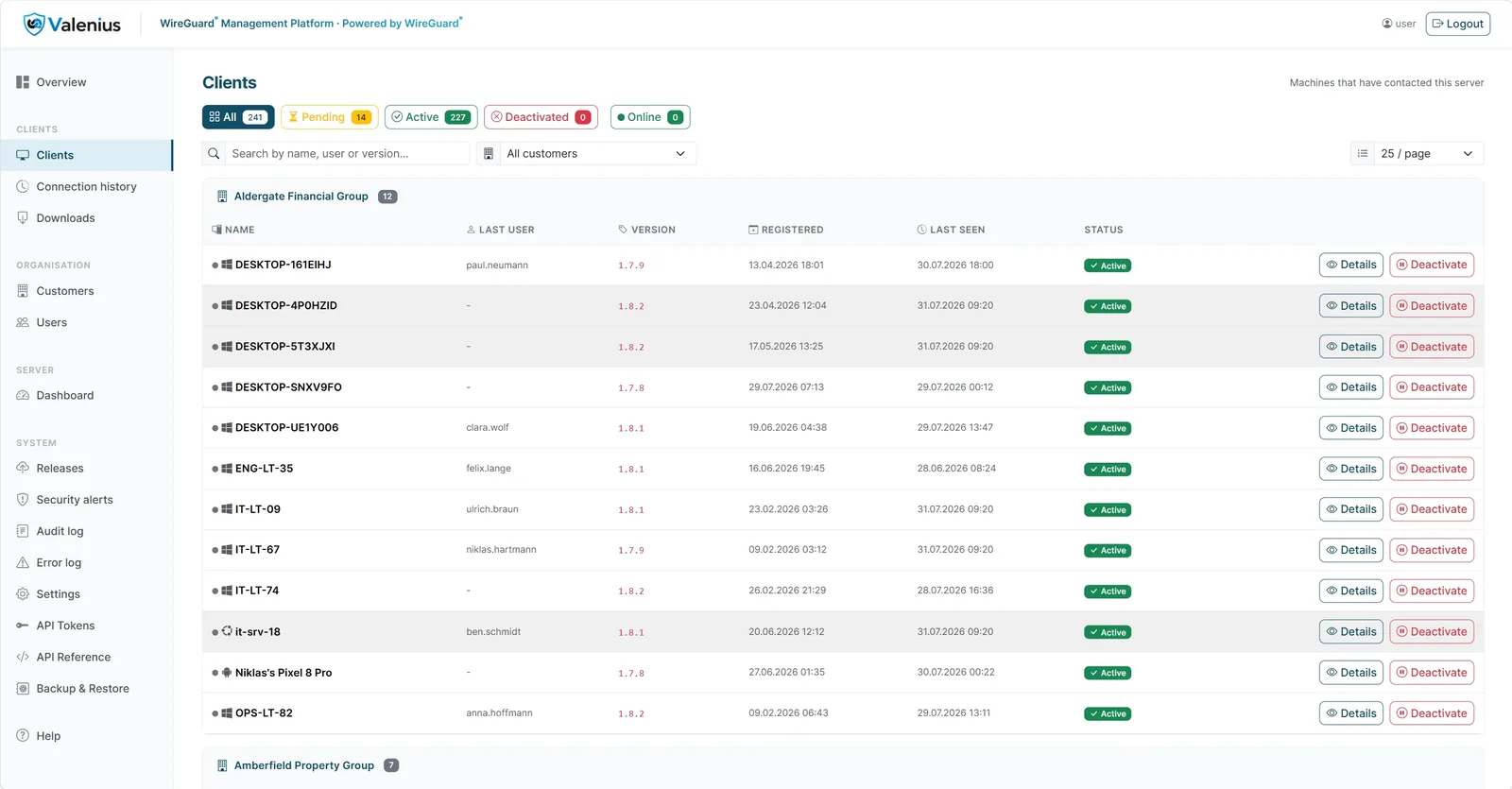
Task: Sort by the REGISTERED column header
Action: coord(786,230)
